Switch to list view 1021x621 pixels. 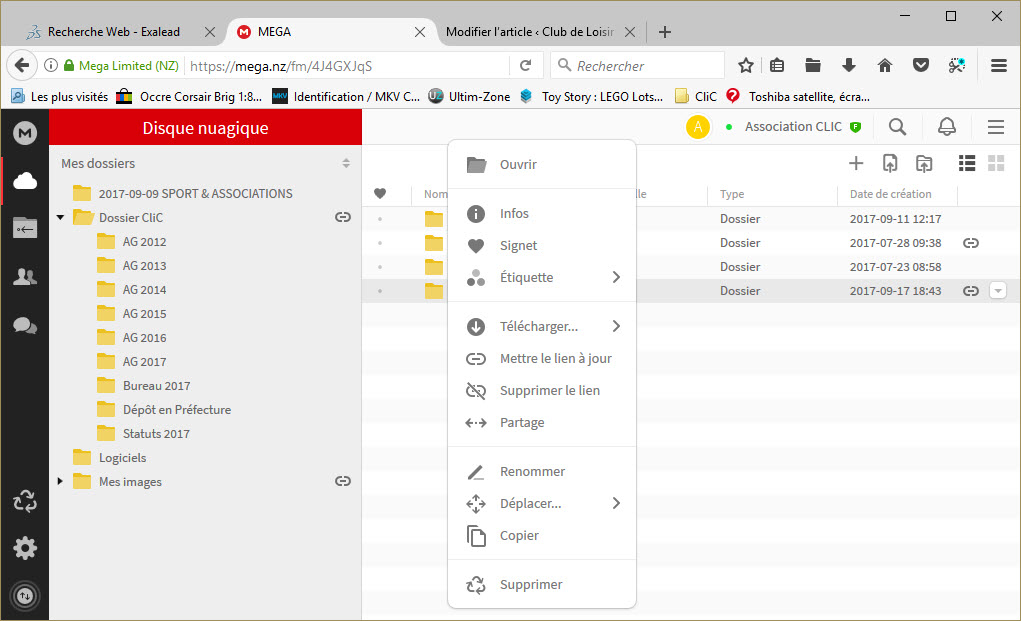[967, 163]
